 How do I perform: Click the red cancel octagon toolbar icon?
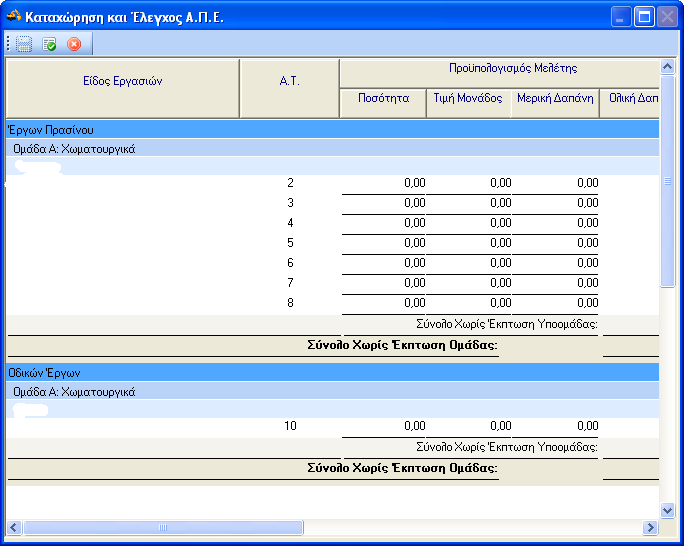pyautogui.click(x=74, y=44)
